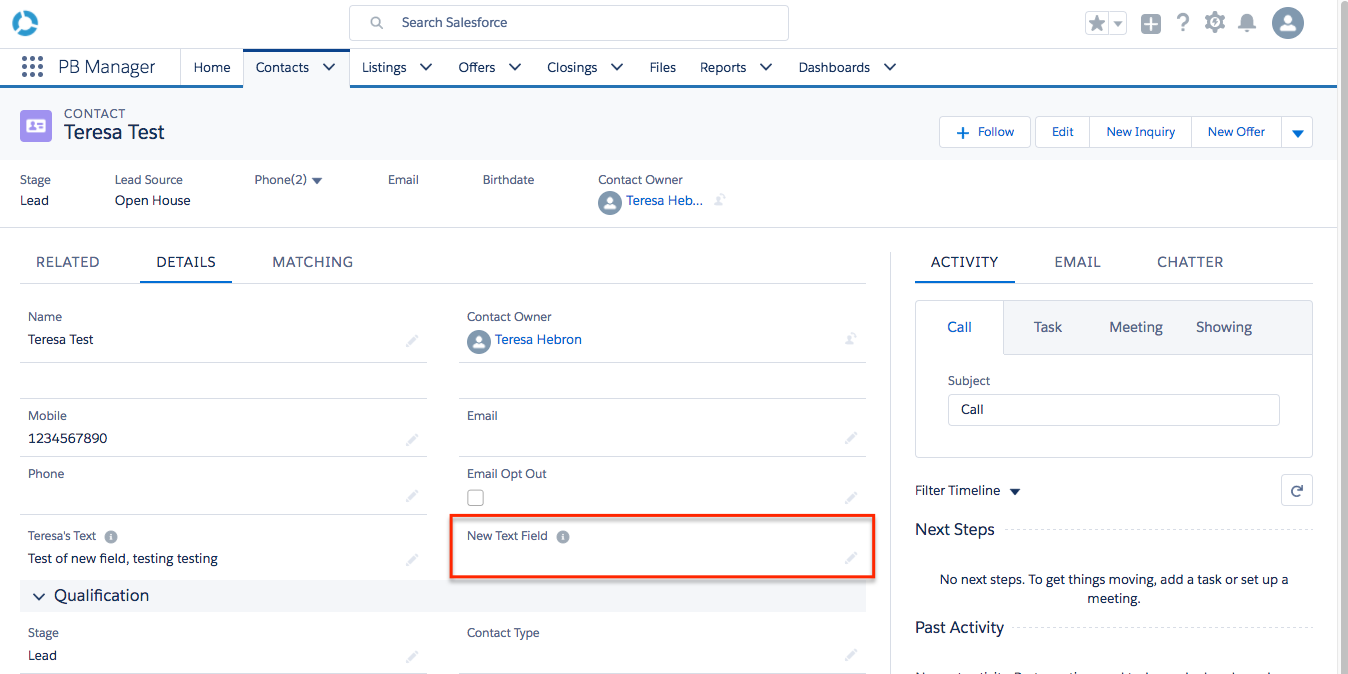Image resolution: width=1348 pixels, height=674 pixels.
Task: Select the Call activity tab
Action: 959,327
